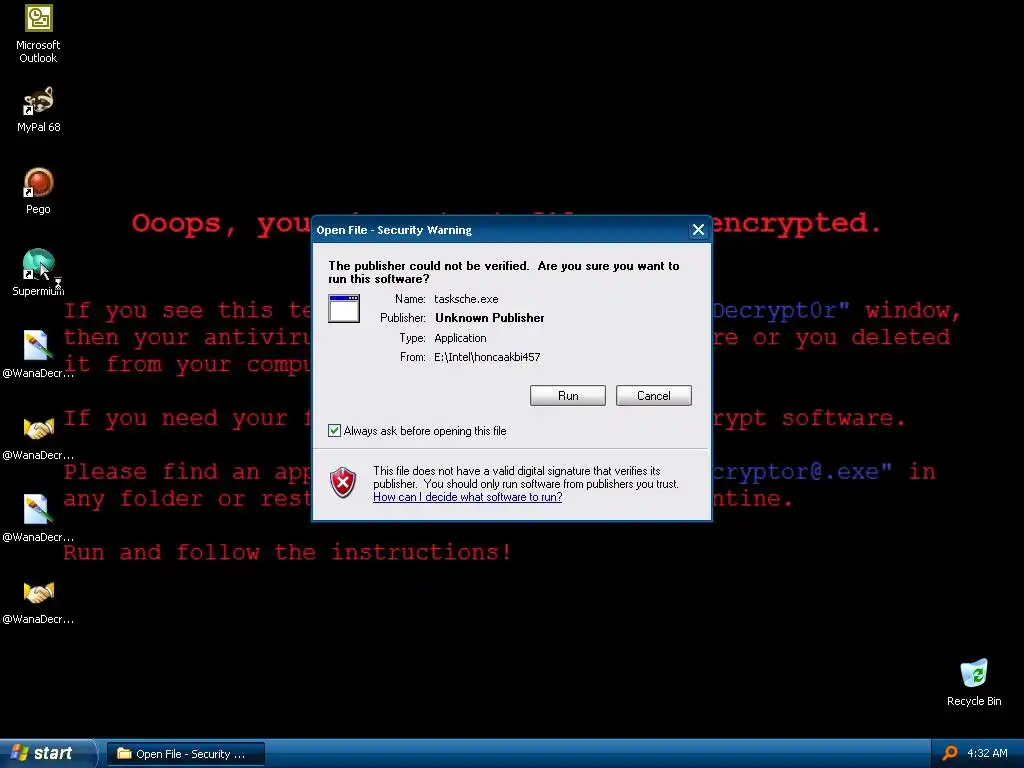Select the bottom @WanaDecr handshake icon
Viewport: 1024px width, 768px height.
(x=38, y=601)
